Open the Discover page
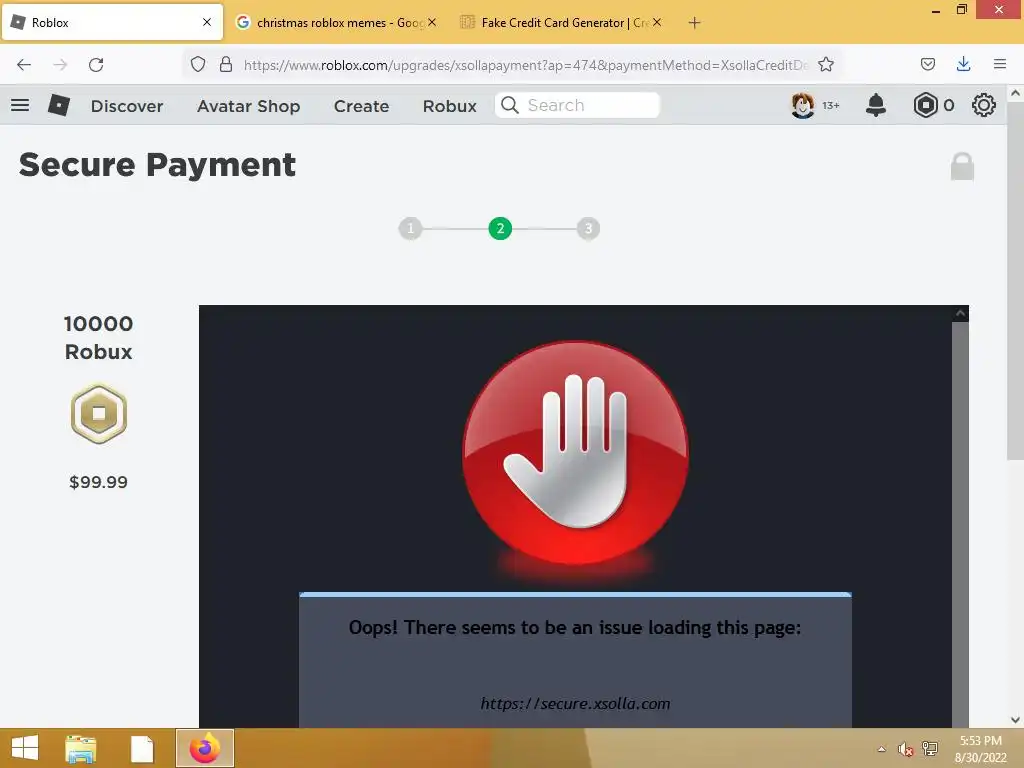Image resolution: width=1024 pixels, height=768 pixels. [x=127, y=106]
